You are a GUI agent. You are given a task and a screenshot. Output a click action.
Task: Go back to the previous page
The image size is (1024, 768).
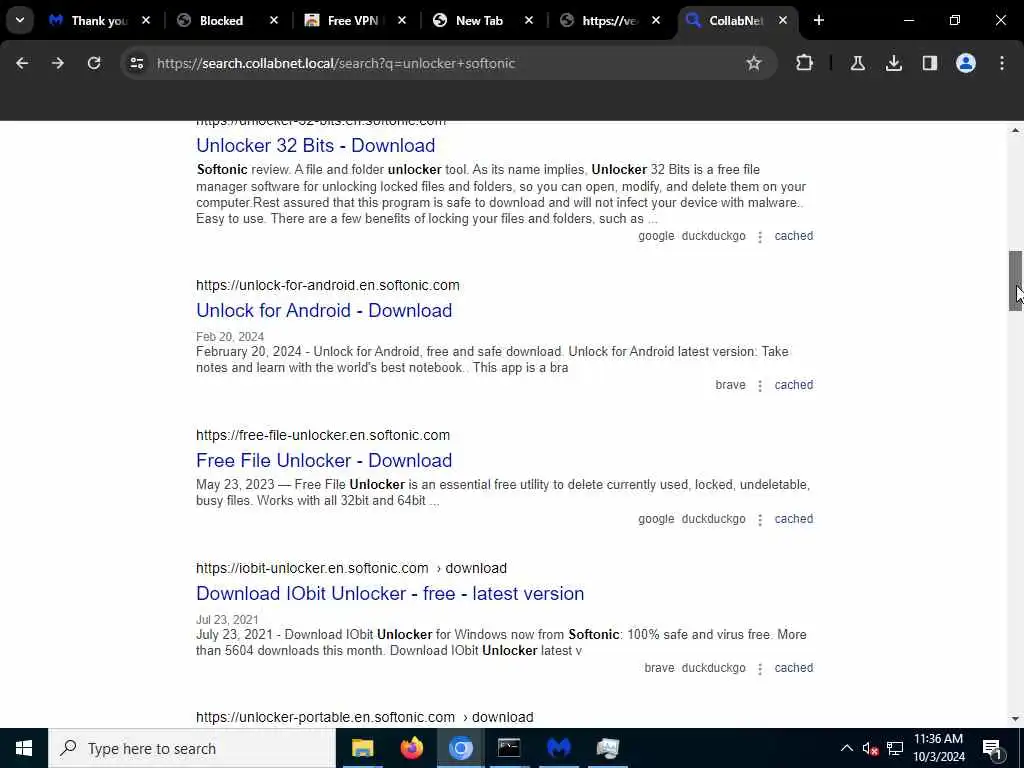[x=22, y=63]
